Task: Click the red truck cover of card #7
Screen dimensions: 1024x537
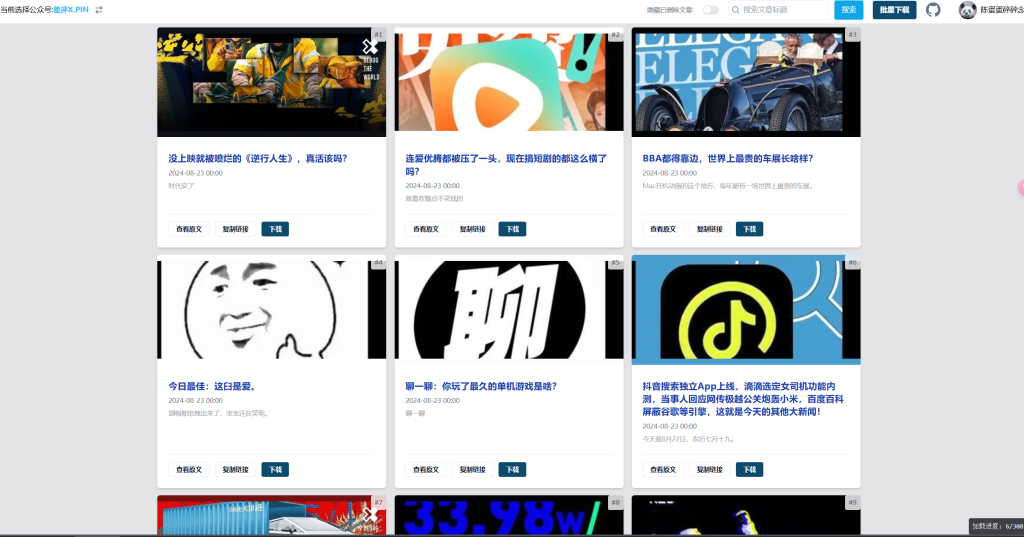Action: (x=271, y=515)
